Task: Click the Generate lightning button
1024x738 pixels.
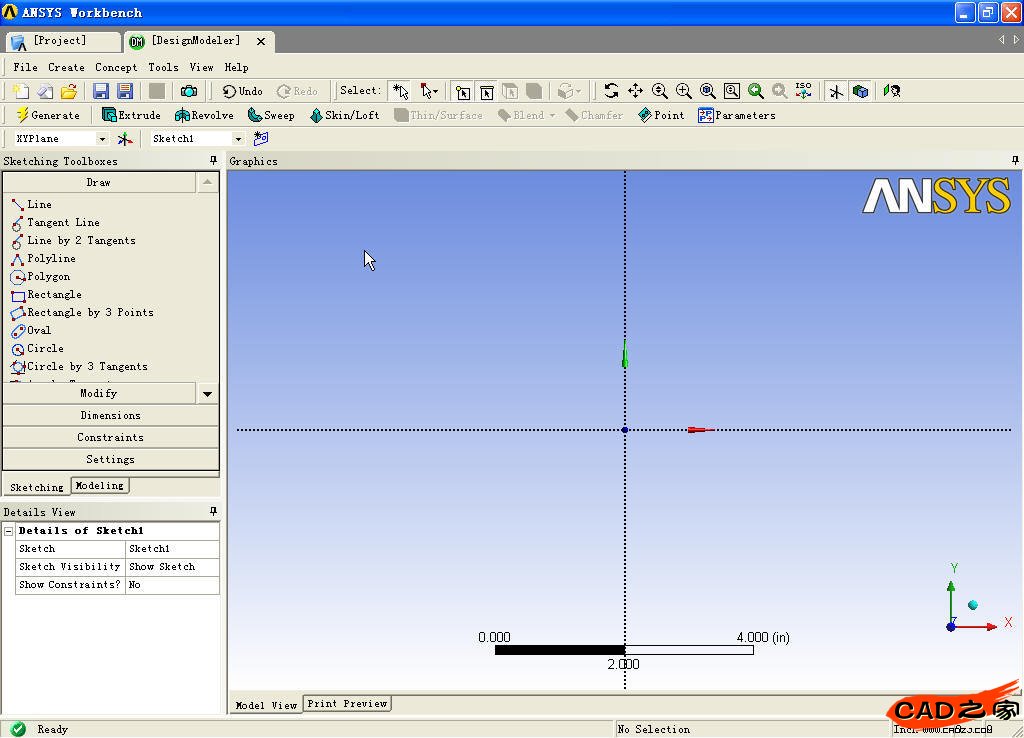Action: tap(48, 115)
